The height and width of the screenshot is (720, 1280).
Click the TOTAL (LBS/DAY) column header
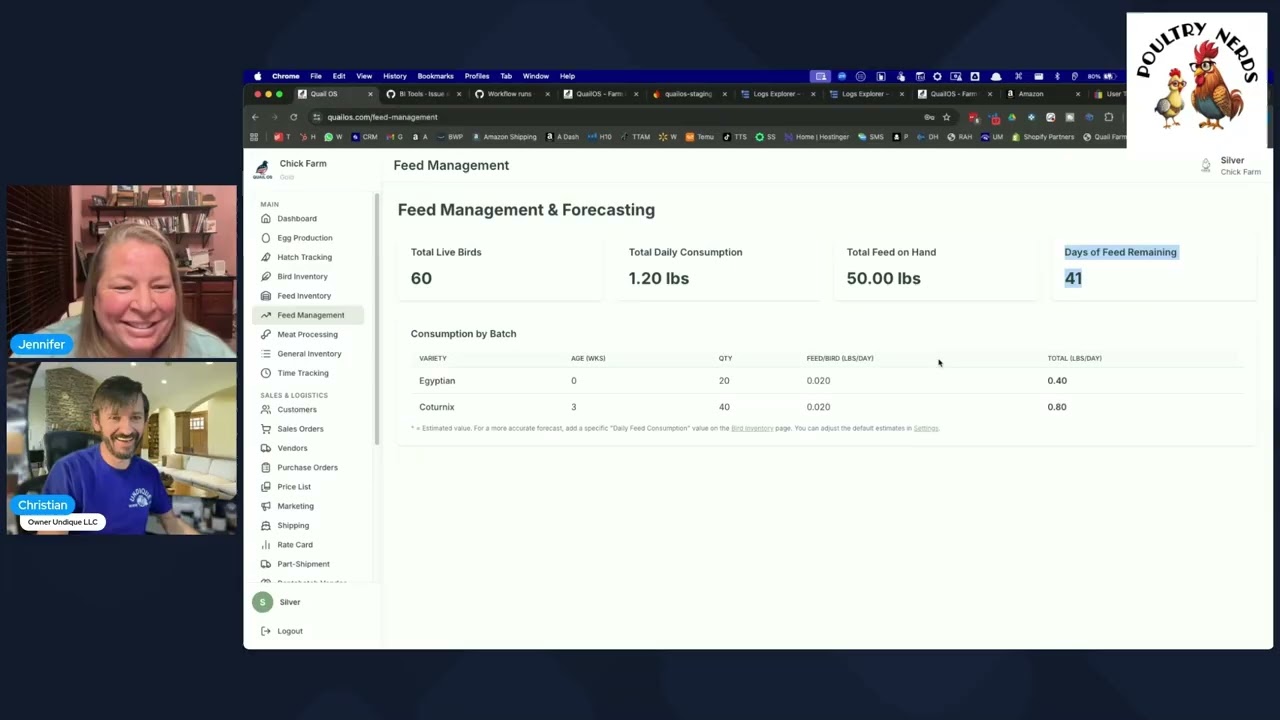point(1074,358)
